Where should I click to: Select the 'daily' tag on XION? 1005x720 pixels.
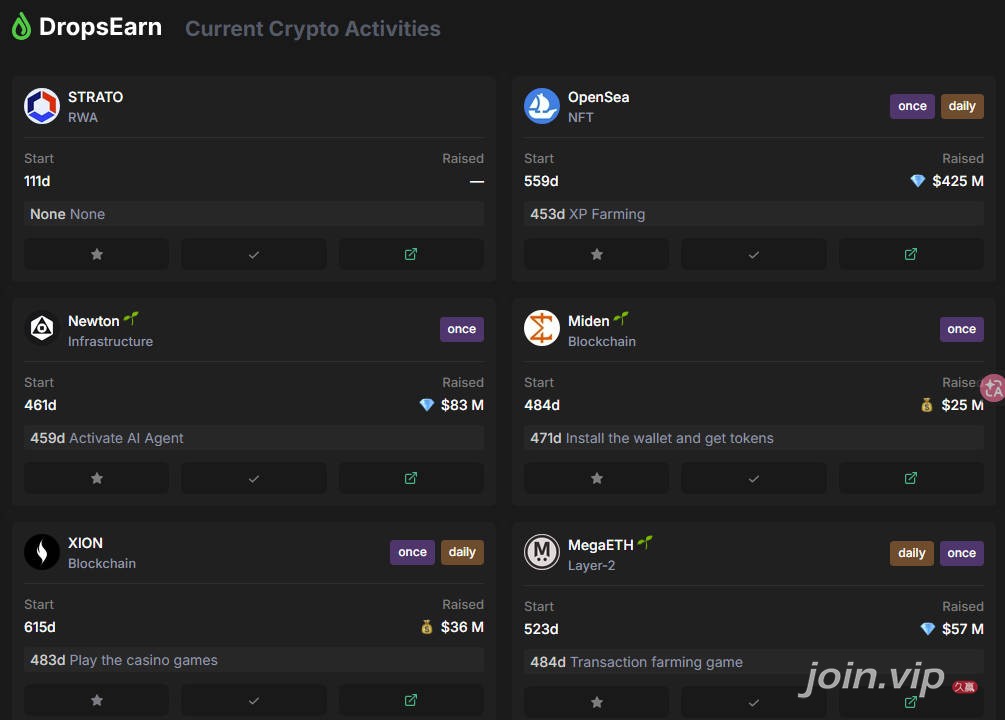click(x=462, y=552)
